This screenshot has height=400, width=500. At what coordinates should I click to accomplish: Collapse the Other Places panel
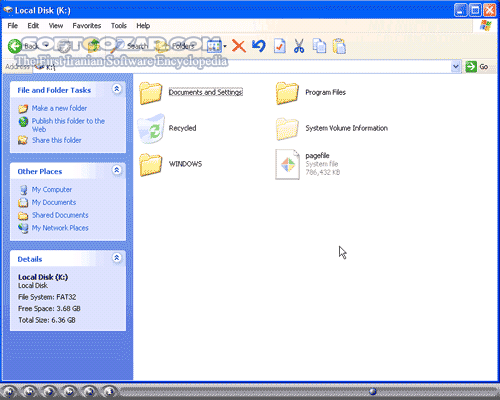(x=117, y=170)
